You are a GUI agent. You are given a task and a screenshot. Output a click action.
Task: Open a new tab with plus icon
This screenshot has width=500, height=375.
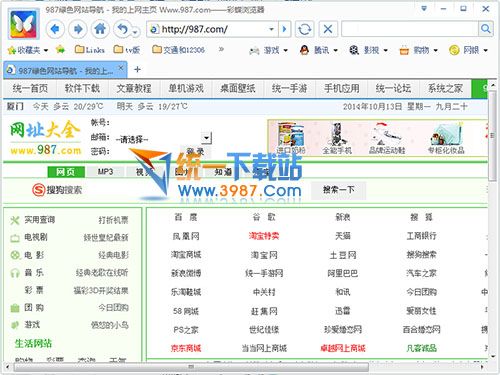coord(137,69)
